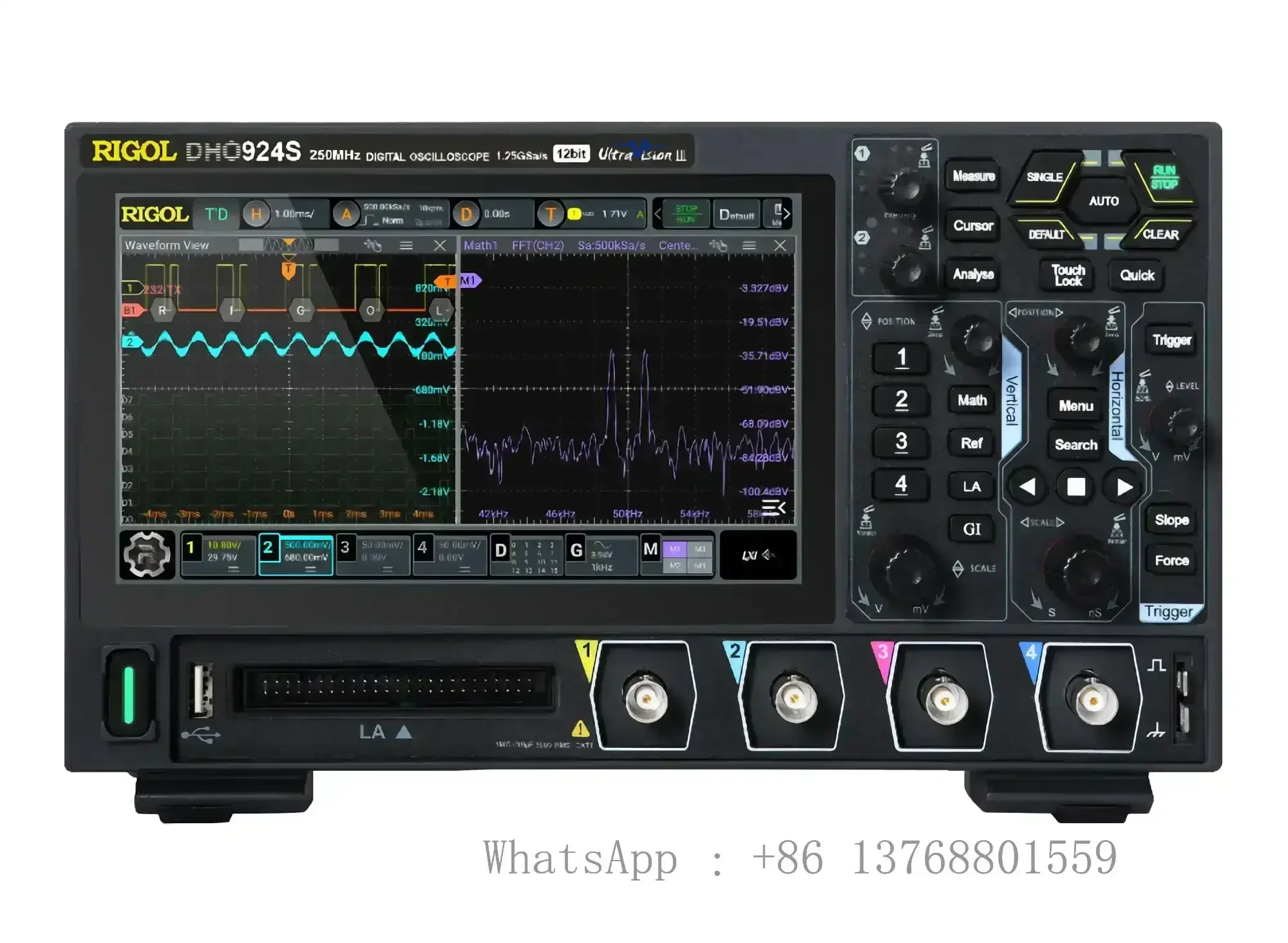This screenshot has height=943, width=1288.
Task: Toggle the Touch Lock key
Action: [x=1068, y=275]
